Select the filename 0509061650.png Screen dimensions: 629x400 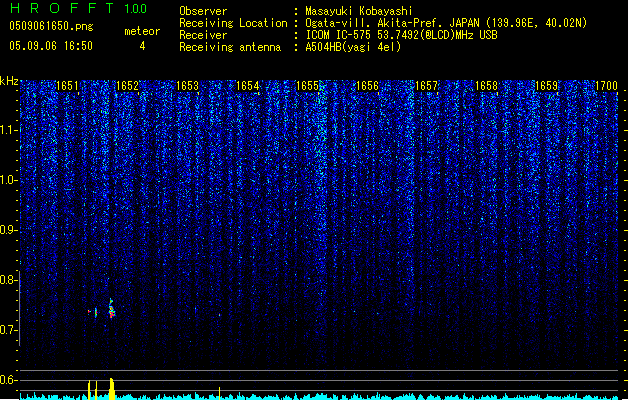pyautogui.click(x=51, y=26)
